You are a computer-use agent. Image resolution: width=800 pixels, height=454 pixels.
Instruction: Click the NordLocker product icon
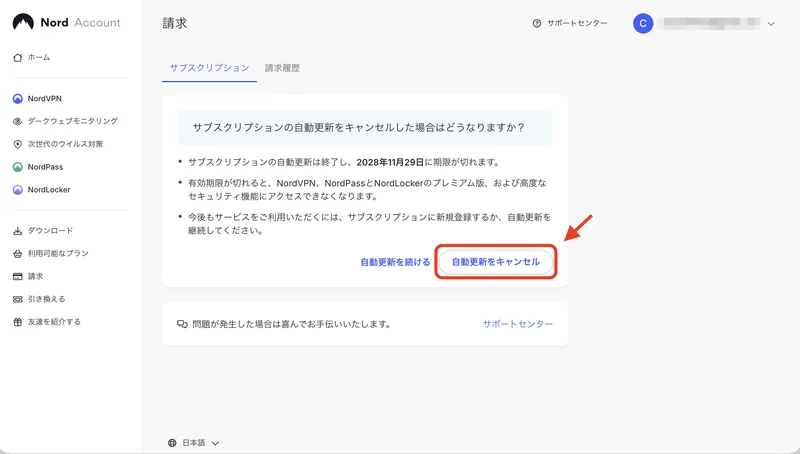pos(17,190)
